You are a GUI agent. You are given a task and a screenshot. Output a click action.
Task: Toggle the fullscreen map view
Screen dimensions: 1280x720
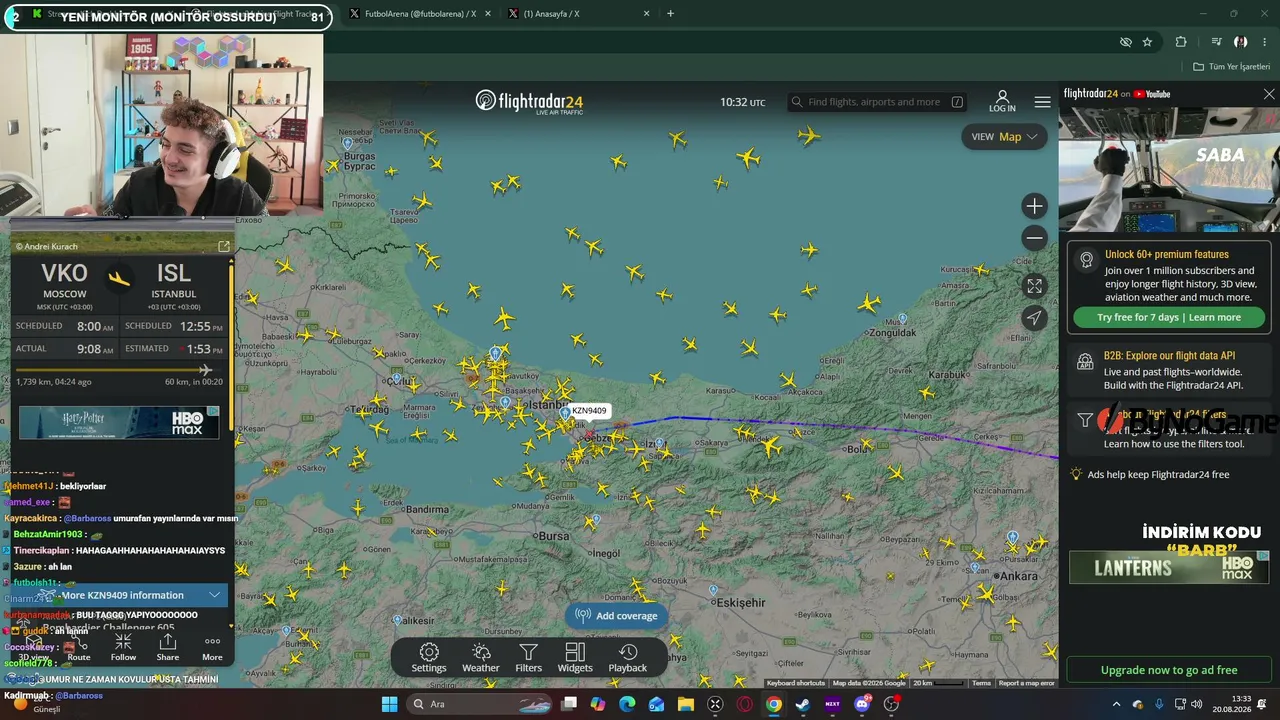[1034, 286]
